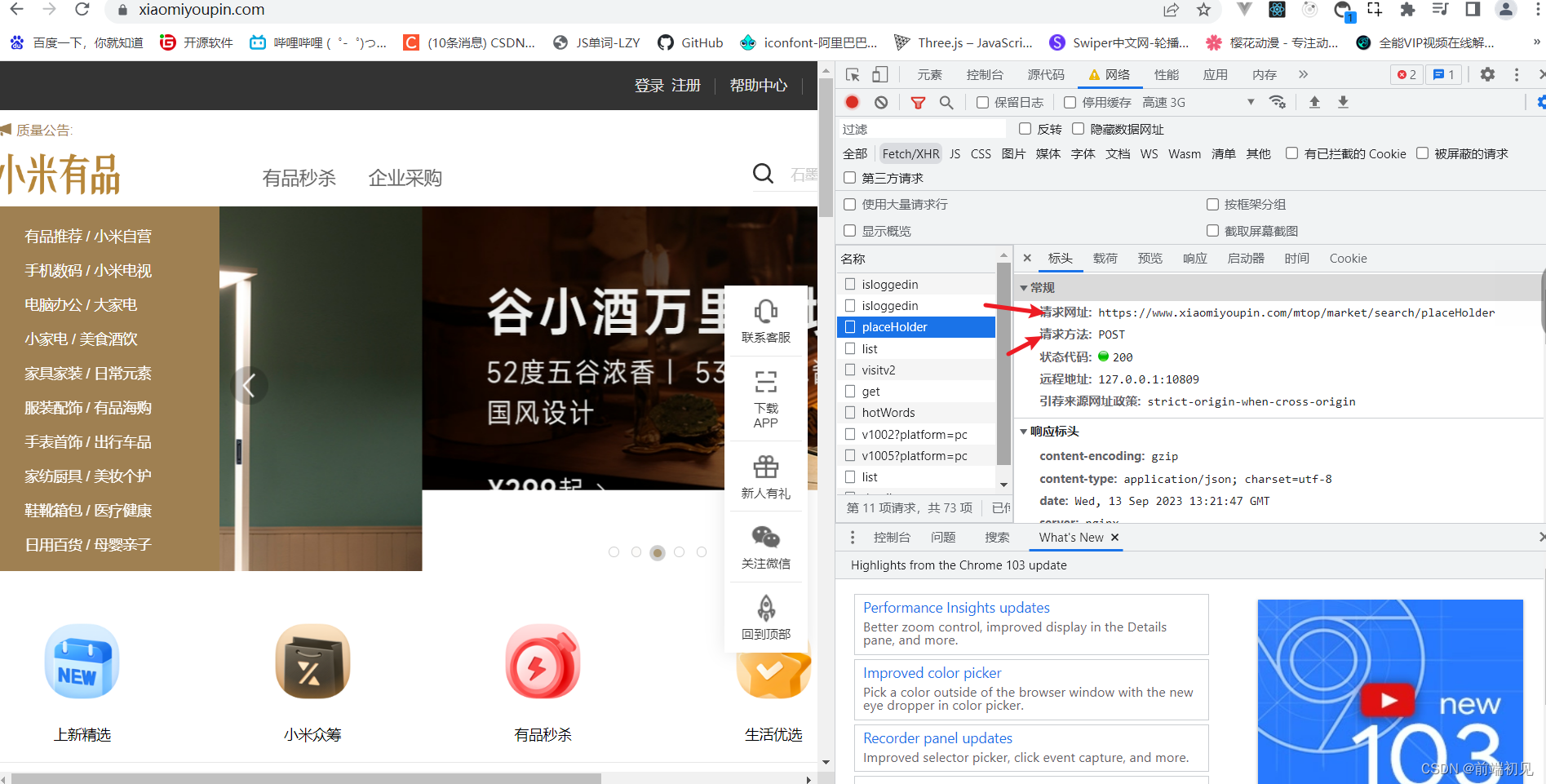Open the 载荷 request tab
This screenshot has height=784, width=1546.
pos(1105,259)
